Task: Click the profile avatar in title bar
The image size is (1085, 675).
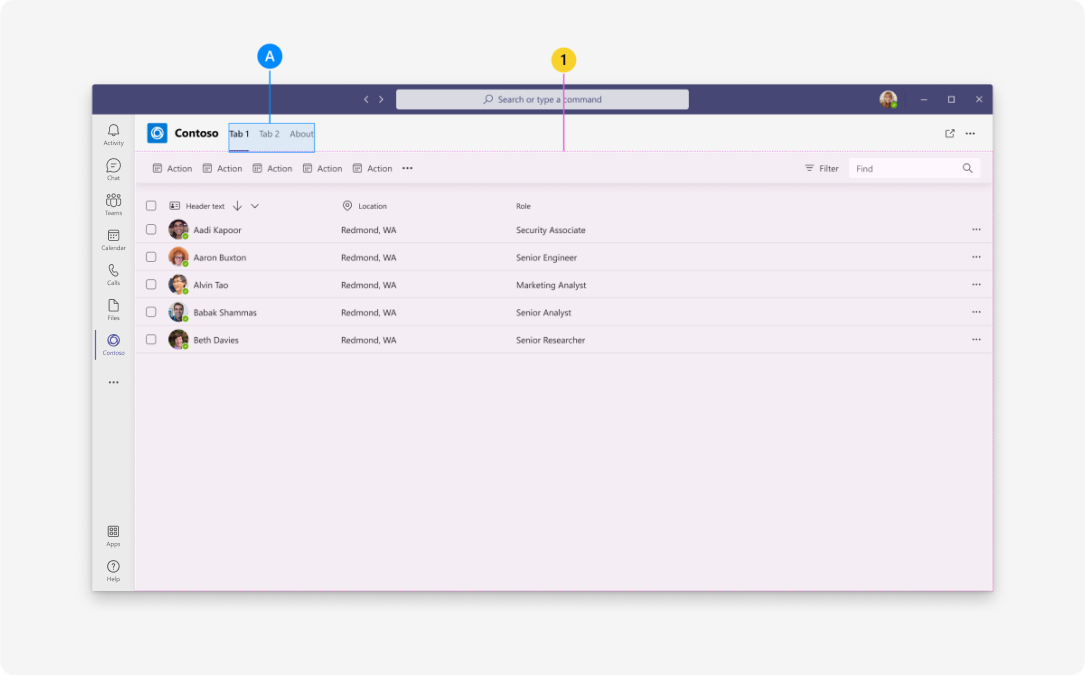Action: coord(888,99)
